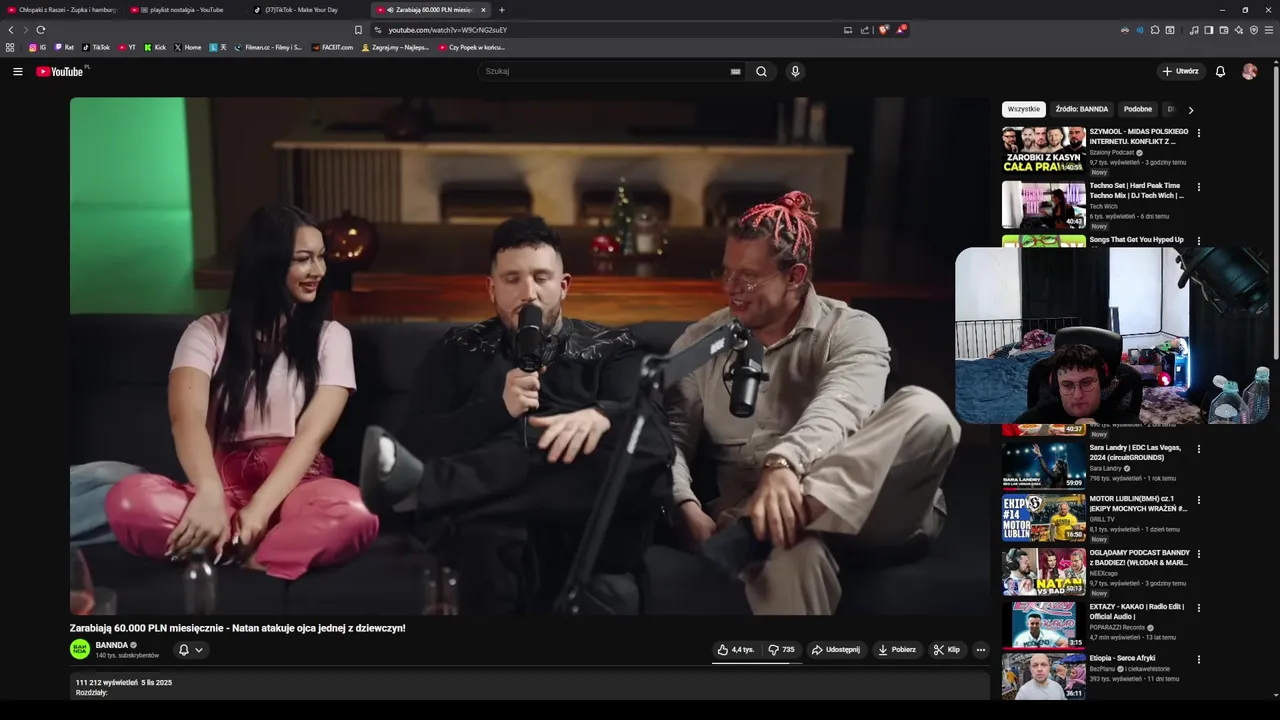The width and height of the screenshot is (1280, 720).
Task: Click the Utwórz create button
Action: pyautogui.click(x=1180, y=71)
